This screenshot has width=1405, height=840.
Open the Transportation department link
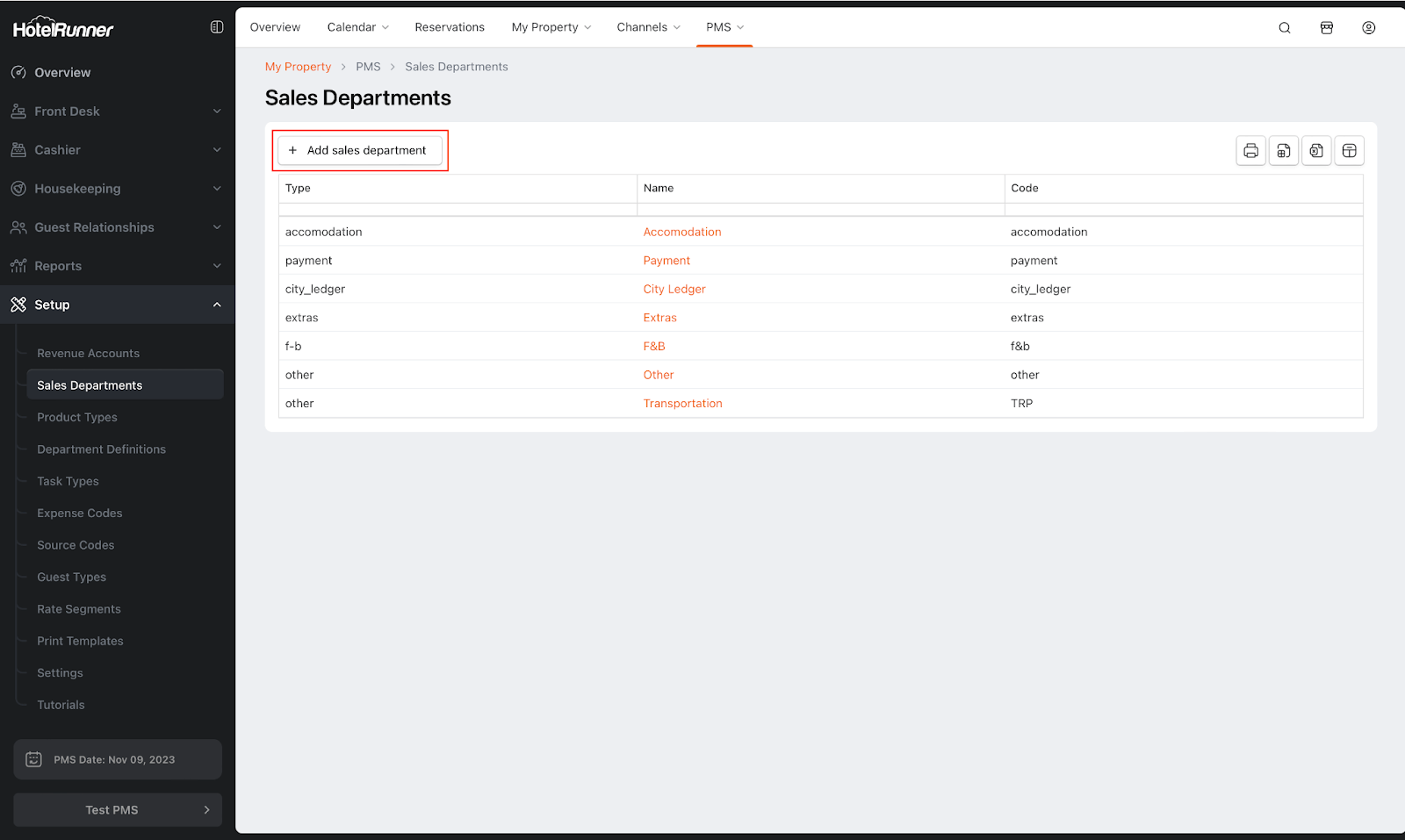coord(682,404)
